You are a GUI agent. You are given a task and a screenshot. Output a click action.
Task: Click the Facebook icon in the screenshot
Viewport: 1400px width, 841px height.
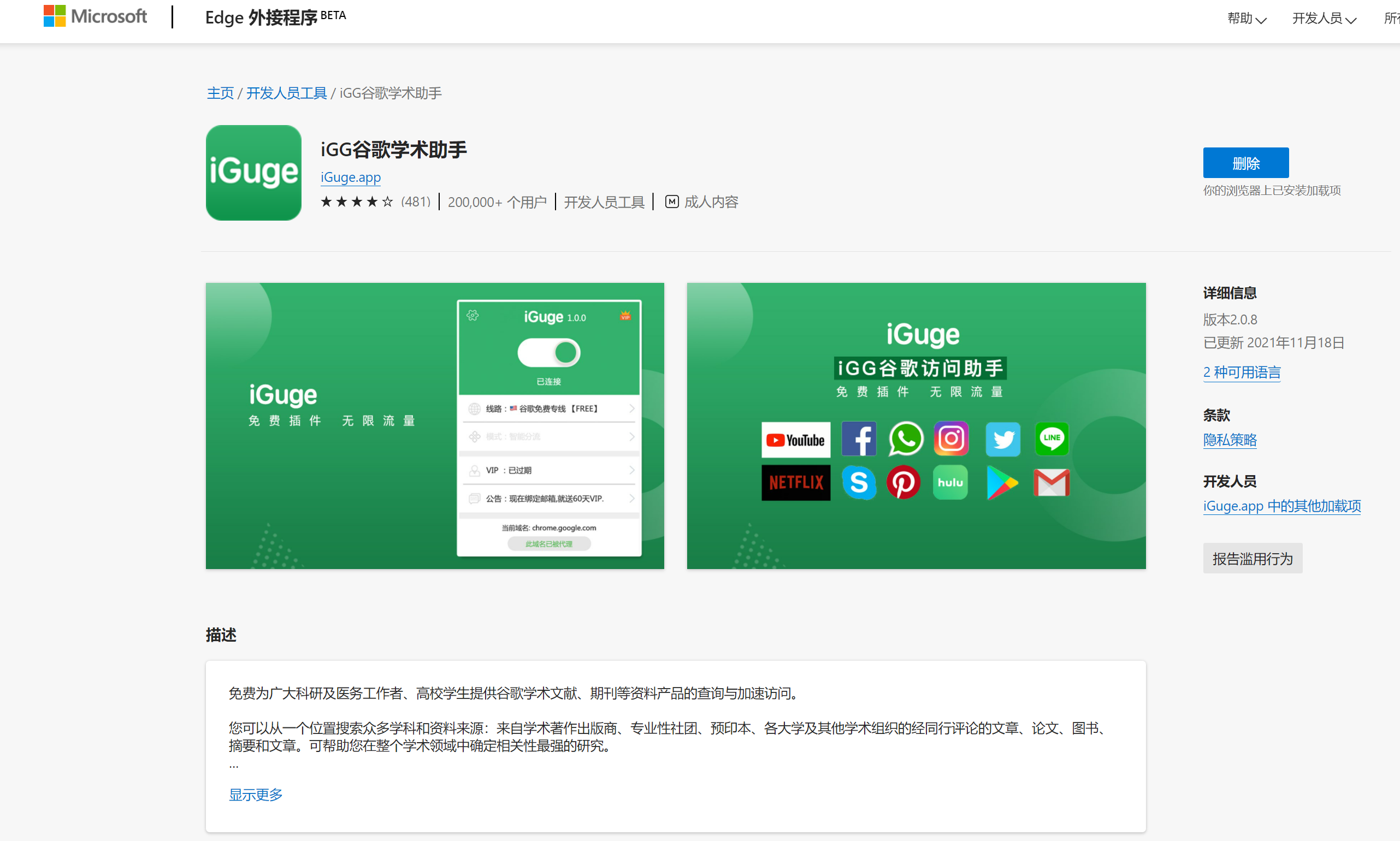tap(858, 438)
